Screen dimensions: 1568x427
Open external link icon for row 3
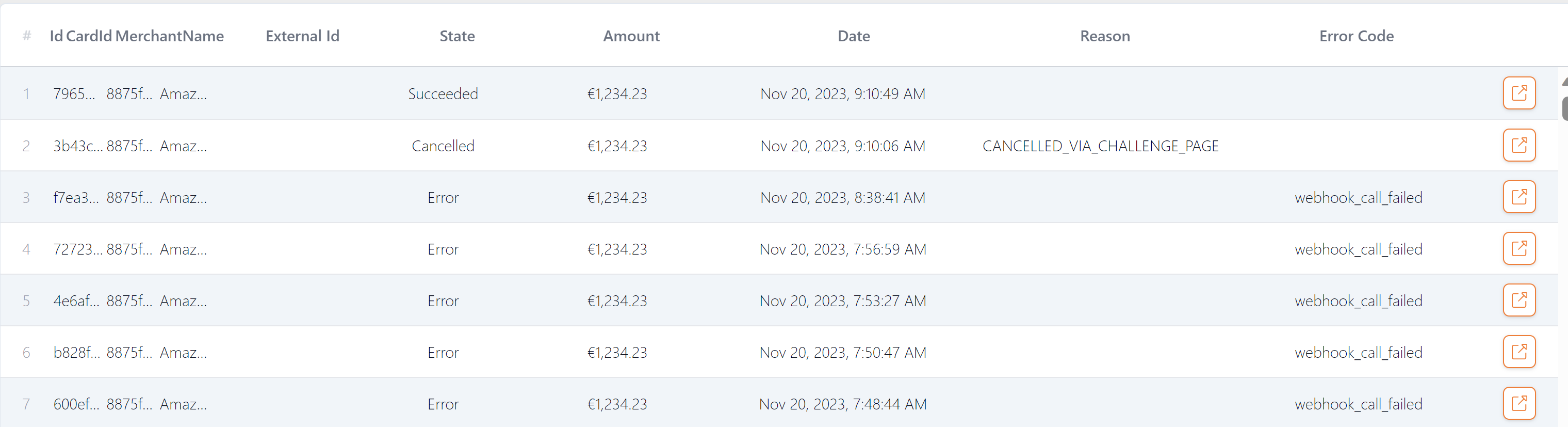[x=1518, y=197]
